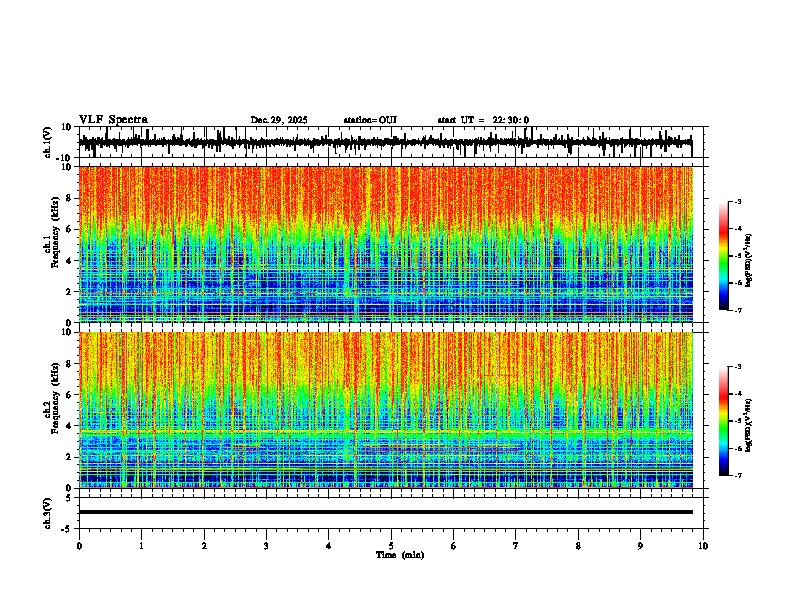
Task: Click the ch.1 "Frequency (kHz)" axis label
Action: point(56,233)
